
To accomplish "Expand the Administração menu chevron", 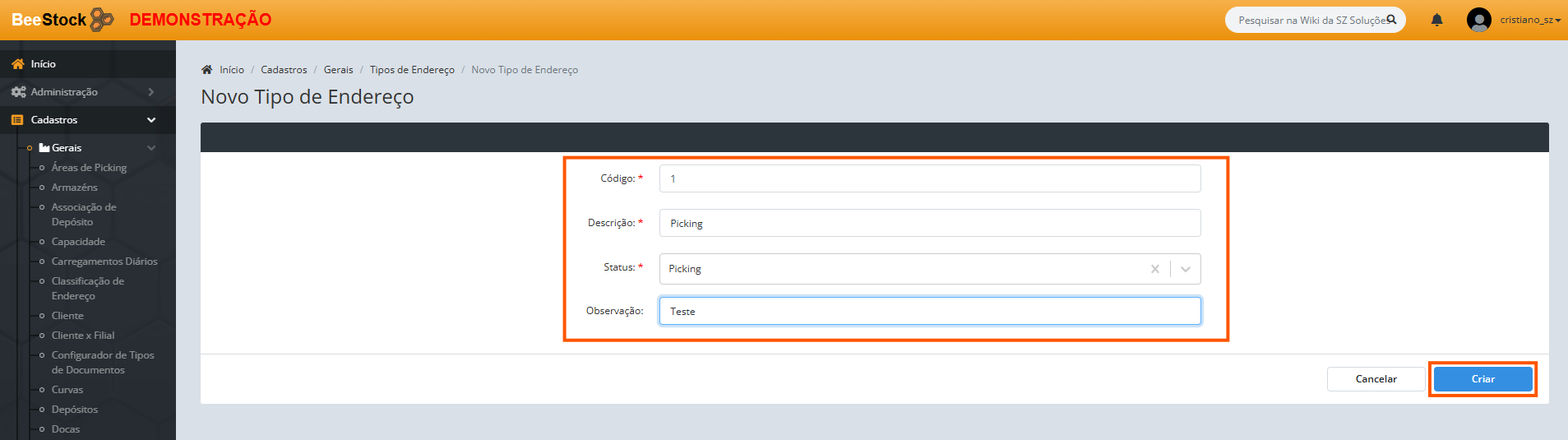I will pos(151,92).
